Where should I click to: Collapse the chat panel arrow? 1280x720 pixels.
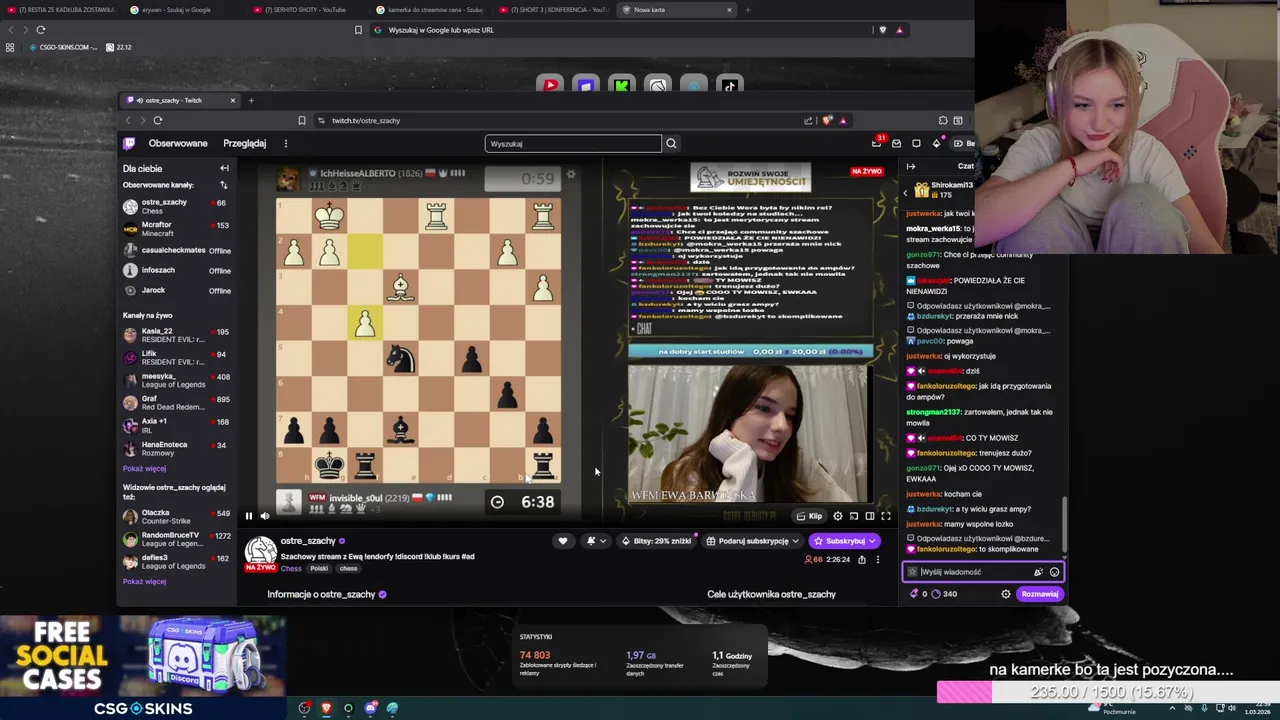point(911,166)
